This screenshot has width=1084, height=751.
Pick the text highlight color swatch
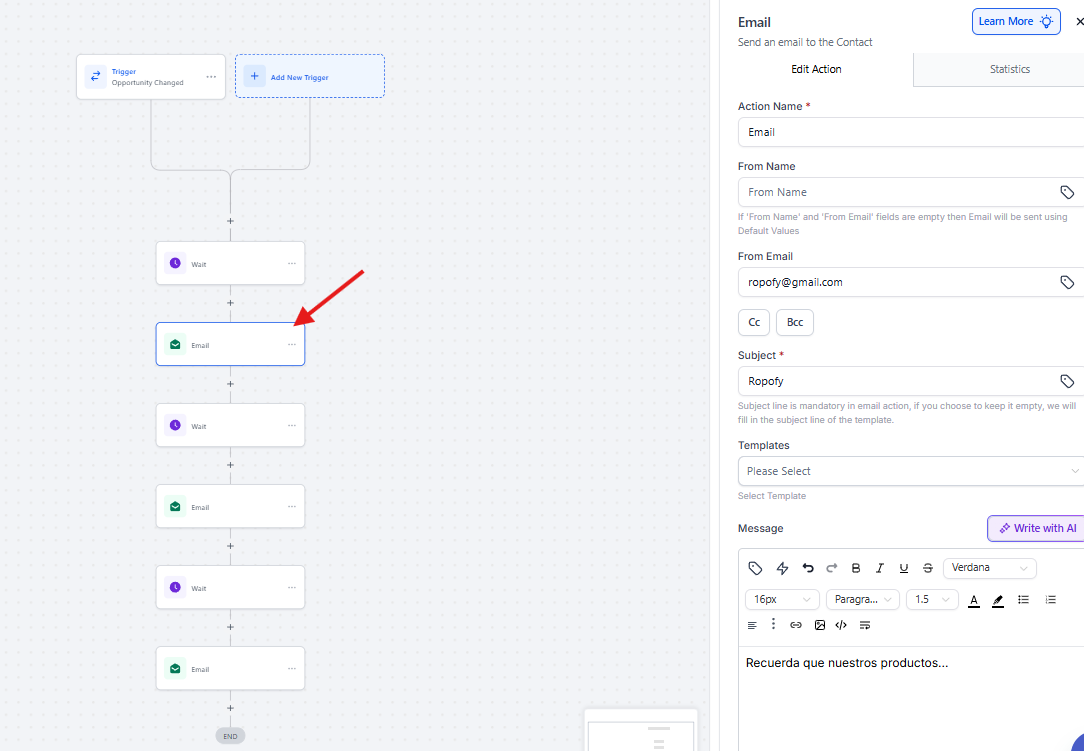997,600
